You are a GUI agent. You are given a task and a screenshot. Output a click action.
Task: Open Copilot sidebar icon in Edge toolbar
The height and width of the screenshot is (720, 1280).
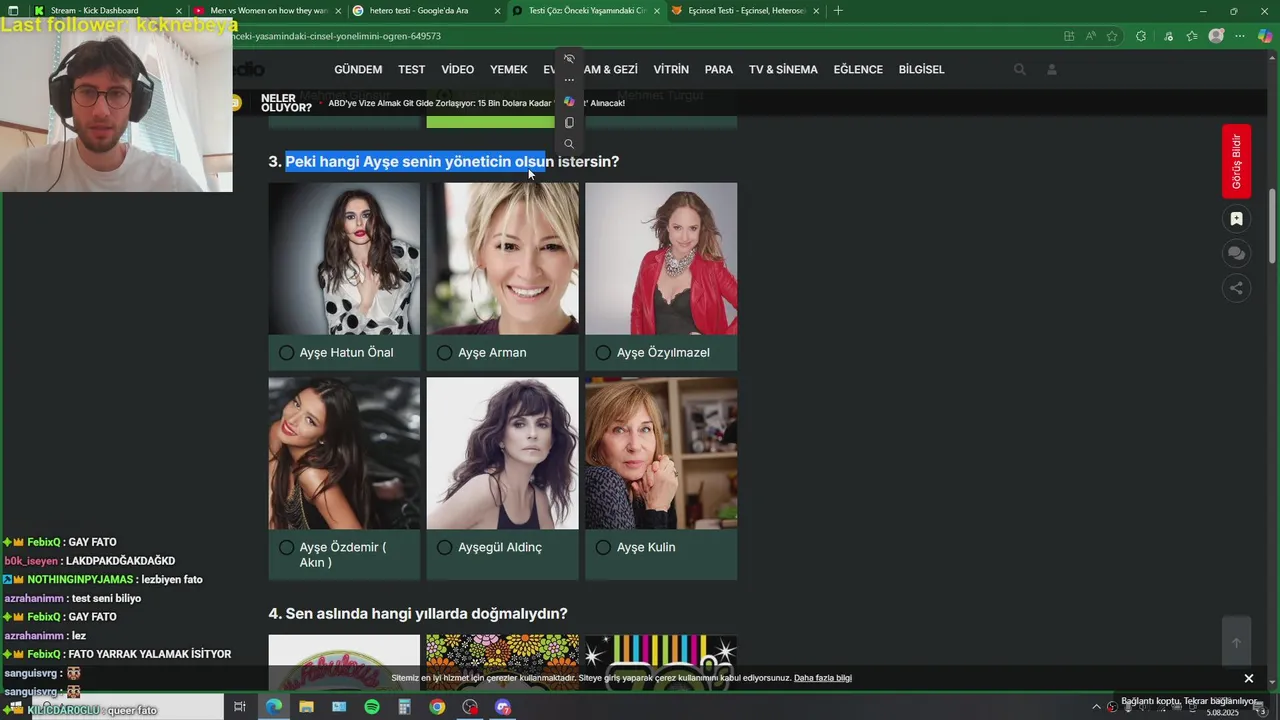(x=1266, y=36)
